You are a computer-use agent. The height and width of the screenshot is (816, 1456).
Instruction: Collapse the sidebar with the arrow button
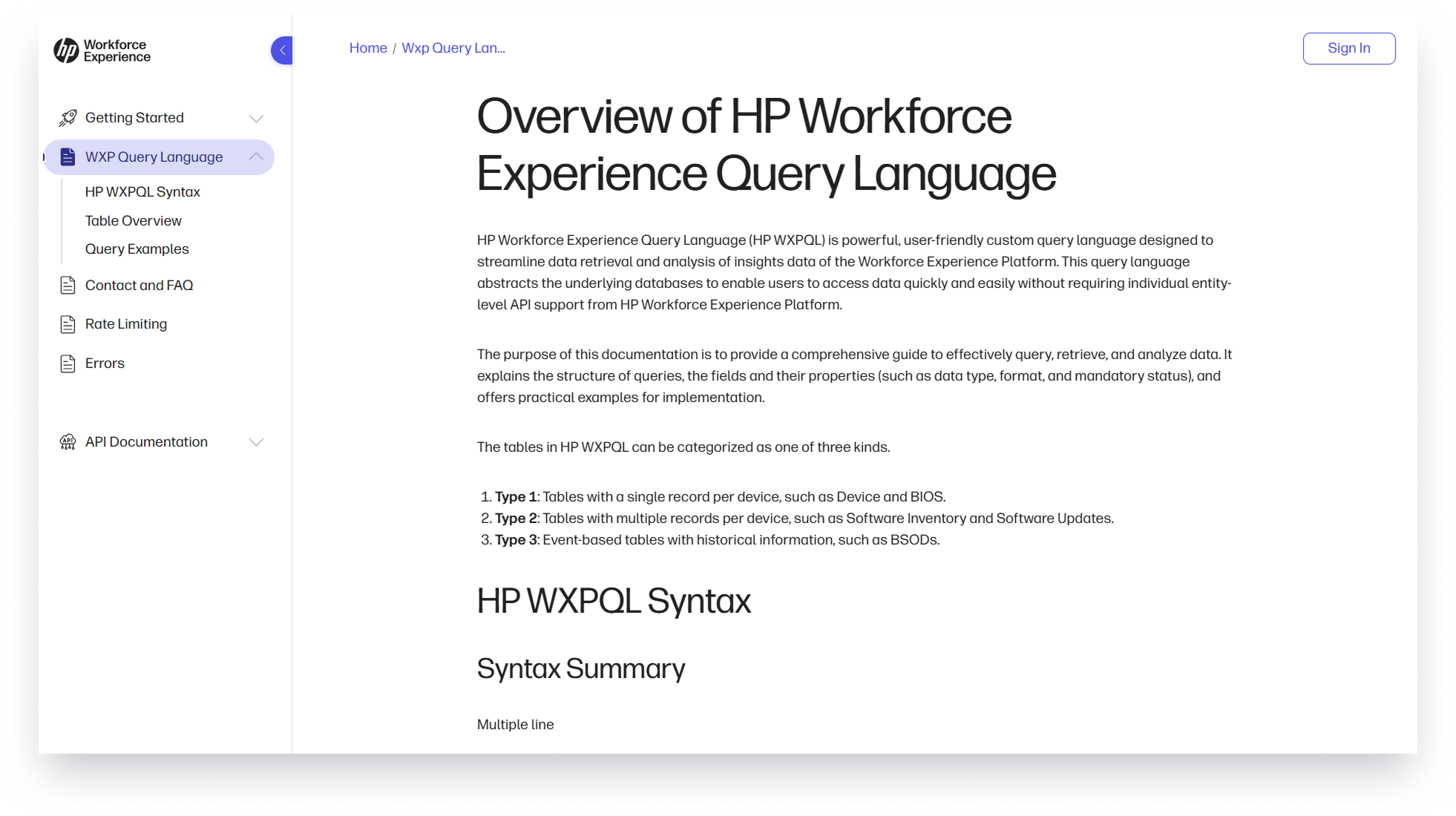pos(282,50)
